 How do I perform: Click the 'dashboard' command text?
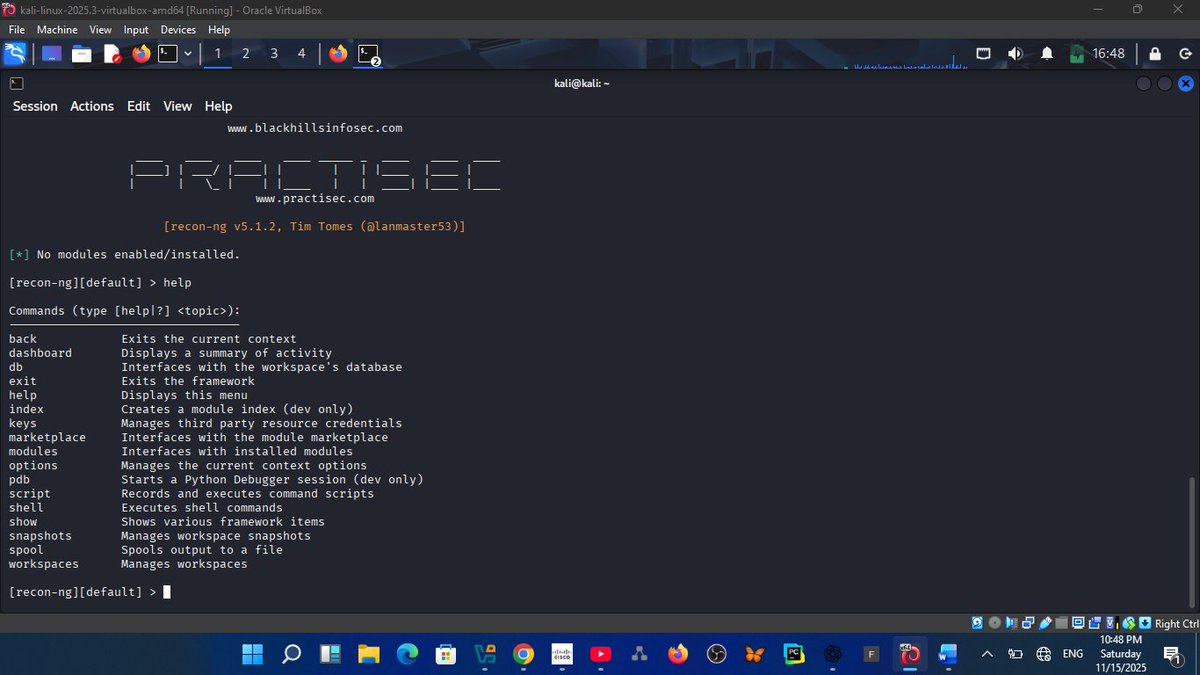pyautogui.click(x=40, y=353)
